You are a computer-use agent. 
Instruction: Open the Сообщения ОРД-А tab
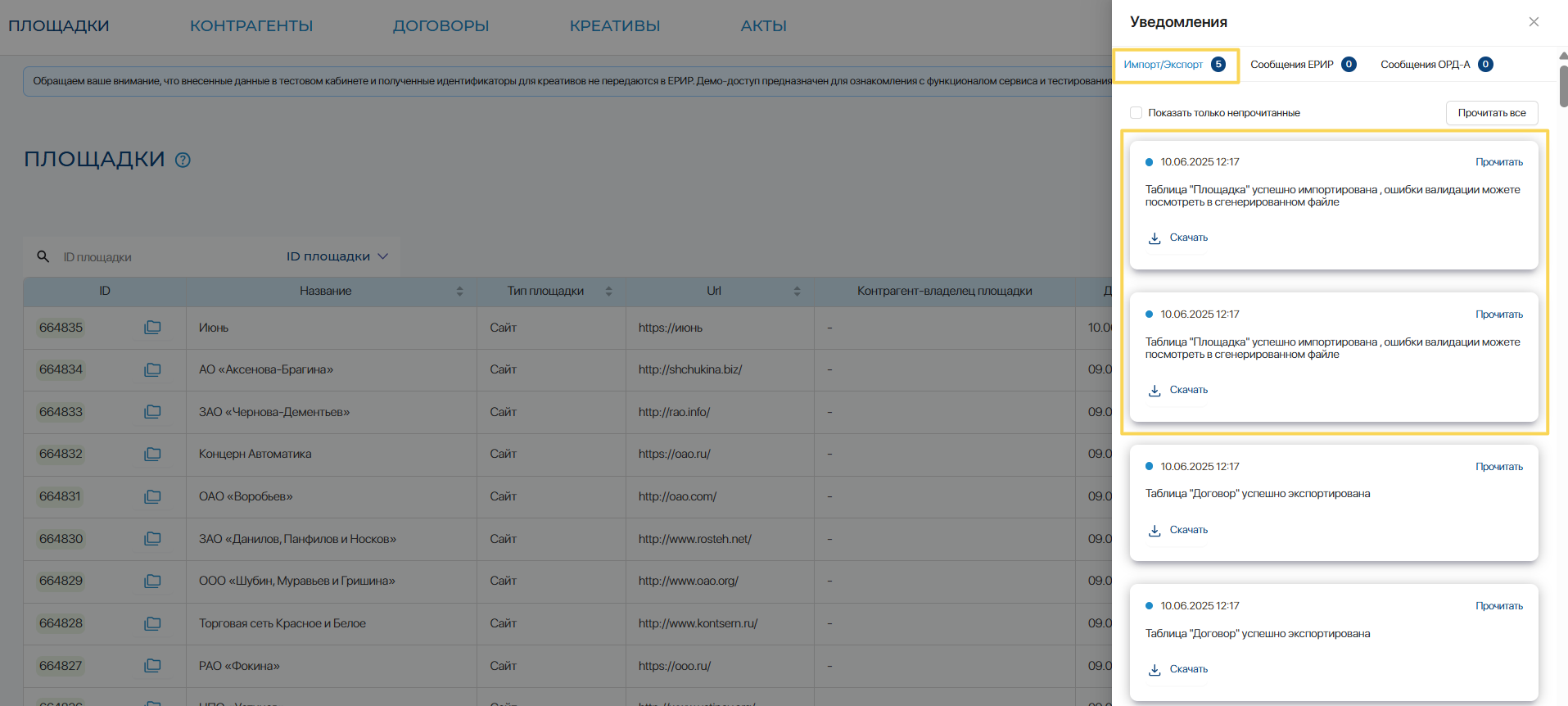pos(1435,65)
